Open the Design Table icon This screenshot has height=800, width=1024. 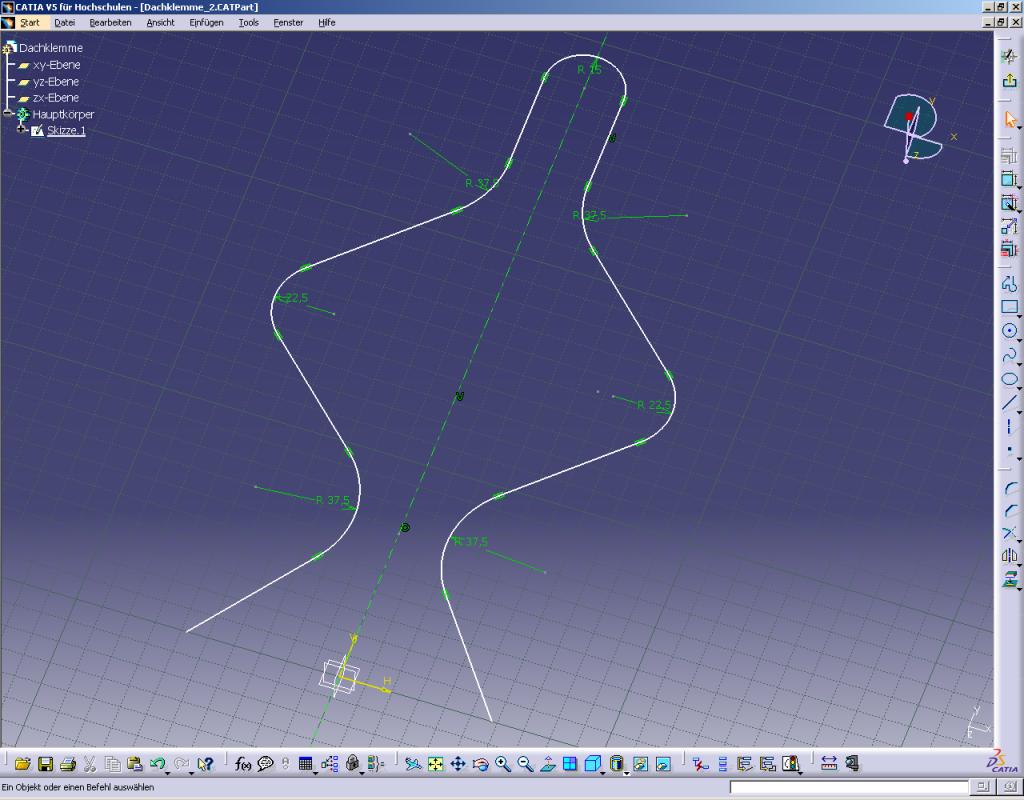tap(305, 763)
